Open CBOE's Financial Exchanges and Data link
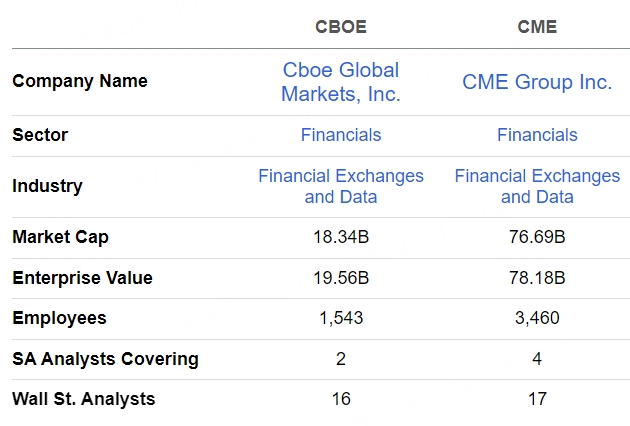The image size is (630, 426). (340, 186)
